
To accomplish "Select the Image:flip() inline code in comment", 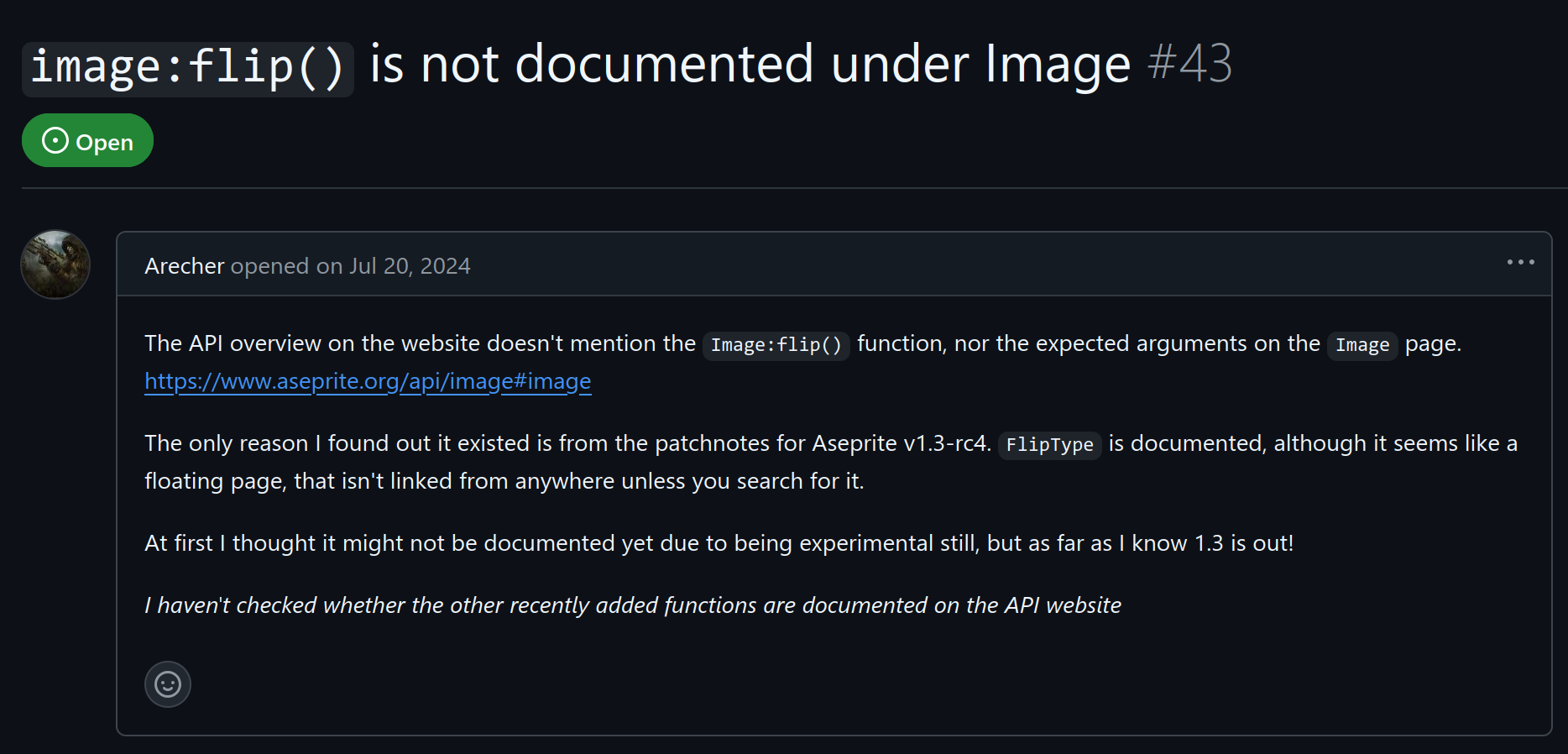I will click(x=776, y=345).
